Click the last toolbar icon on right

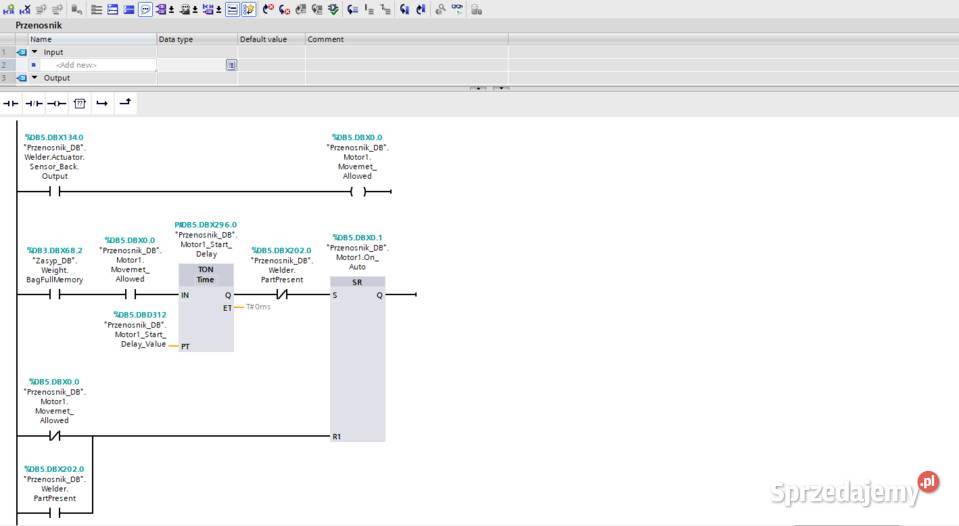point(476,9)
